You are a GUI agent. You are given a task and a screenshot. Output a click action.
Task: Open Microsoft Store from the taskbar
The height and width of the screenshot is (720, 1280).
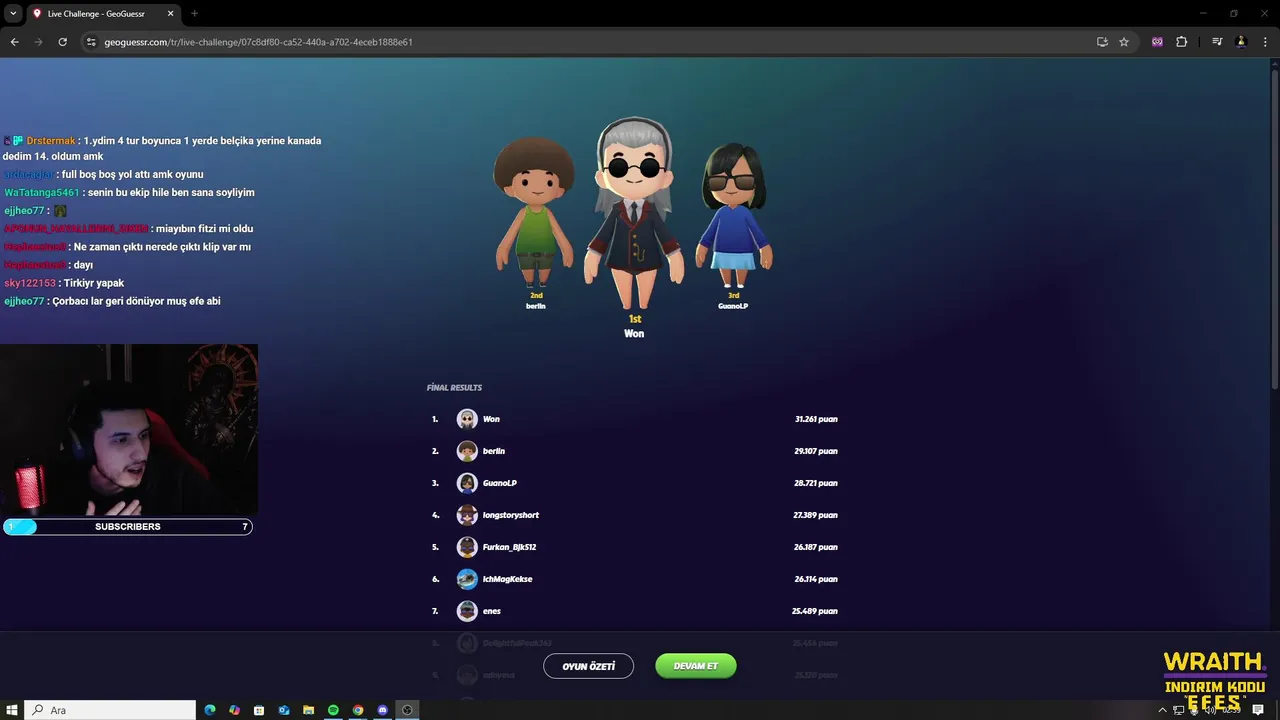(x=259, y=710)
